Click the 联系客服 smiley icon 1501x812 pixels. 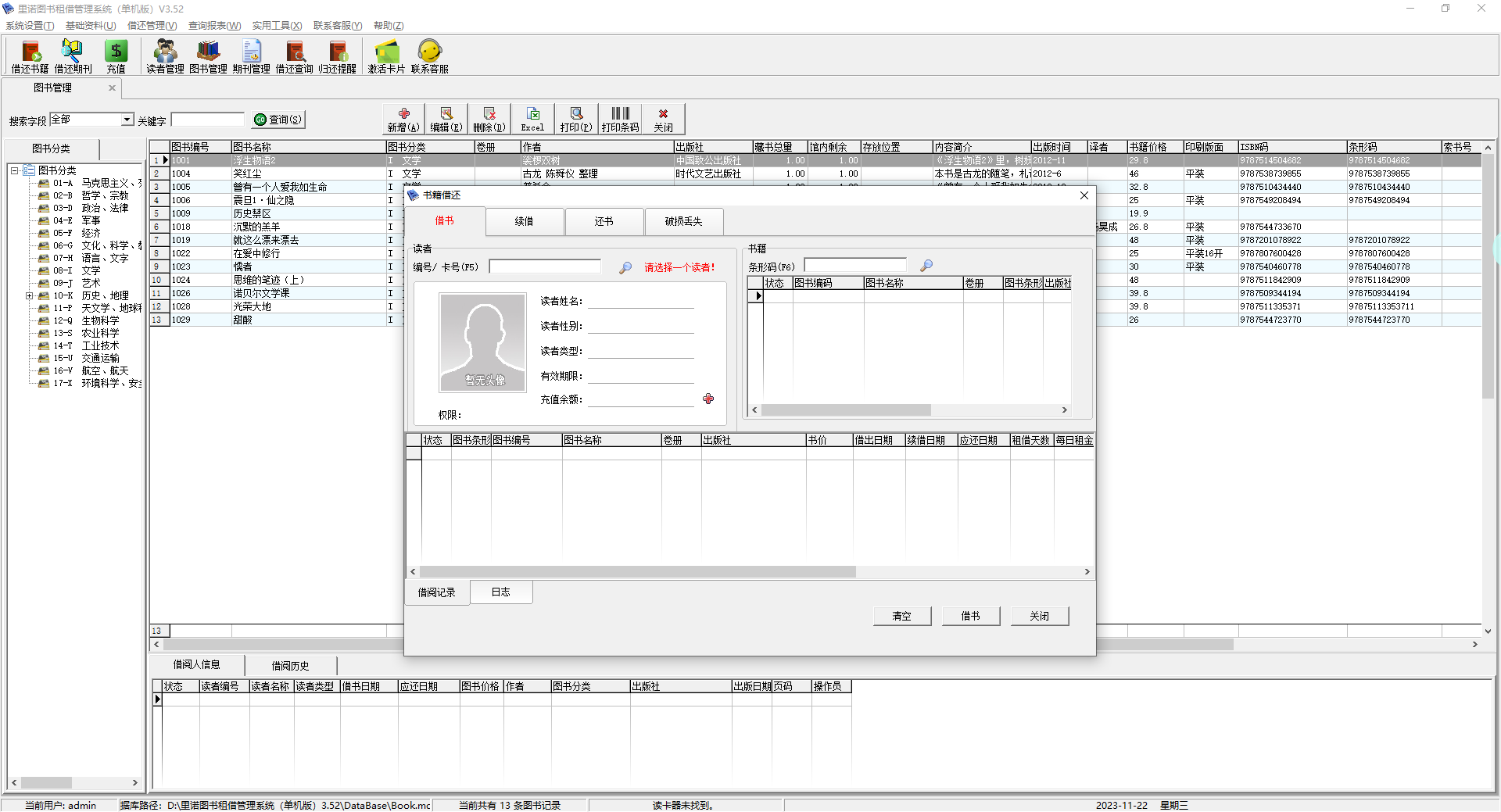[x=429, y=56]
